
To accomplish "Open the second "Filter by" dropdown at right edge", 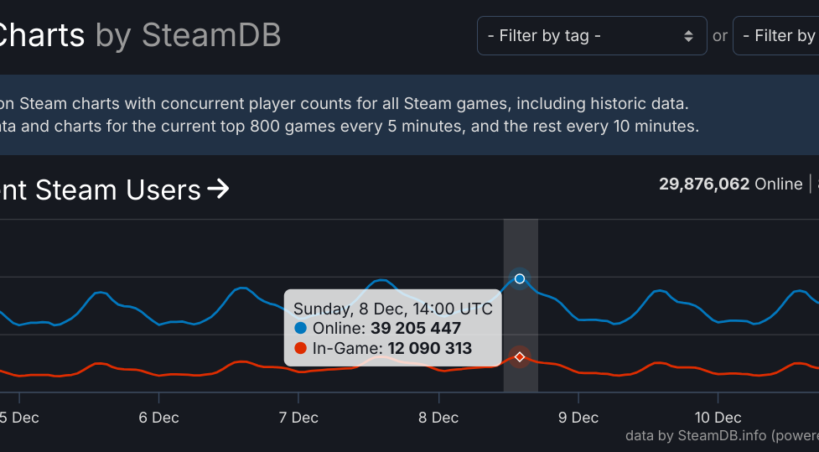I will (x=777, y=36).
